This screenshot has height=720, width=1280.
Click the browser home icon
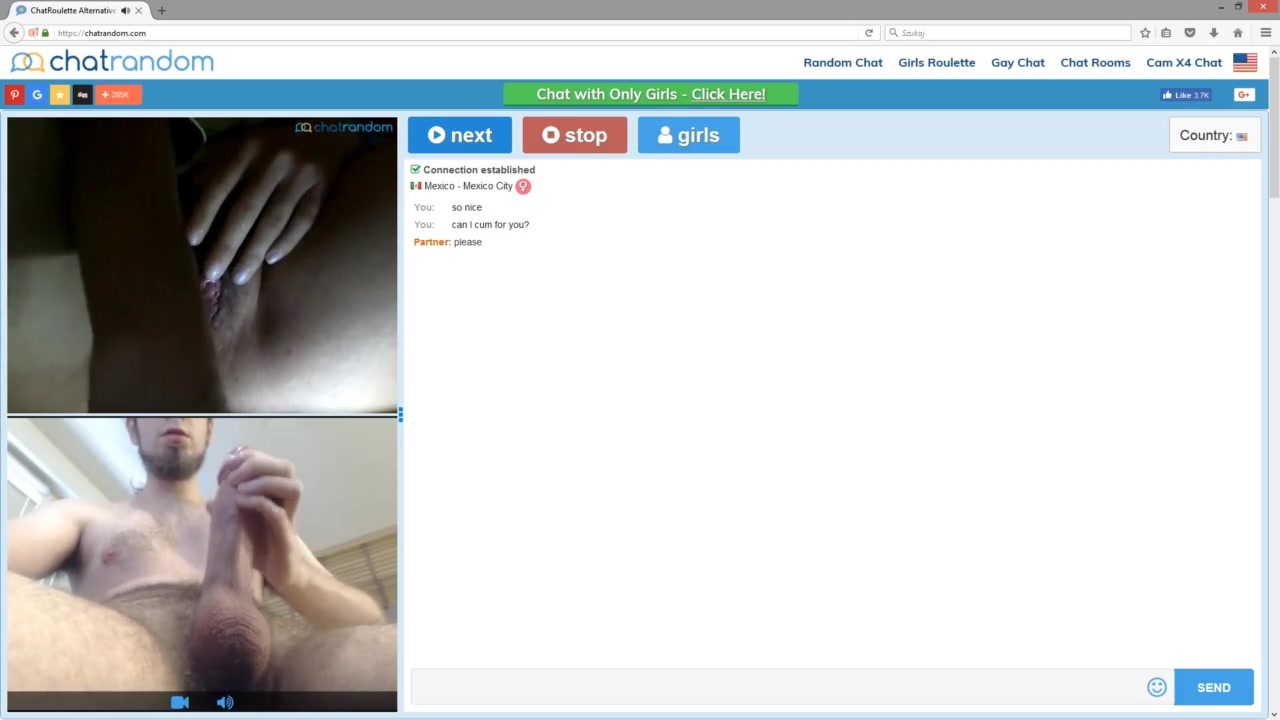coord(1238,33)
